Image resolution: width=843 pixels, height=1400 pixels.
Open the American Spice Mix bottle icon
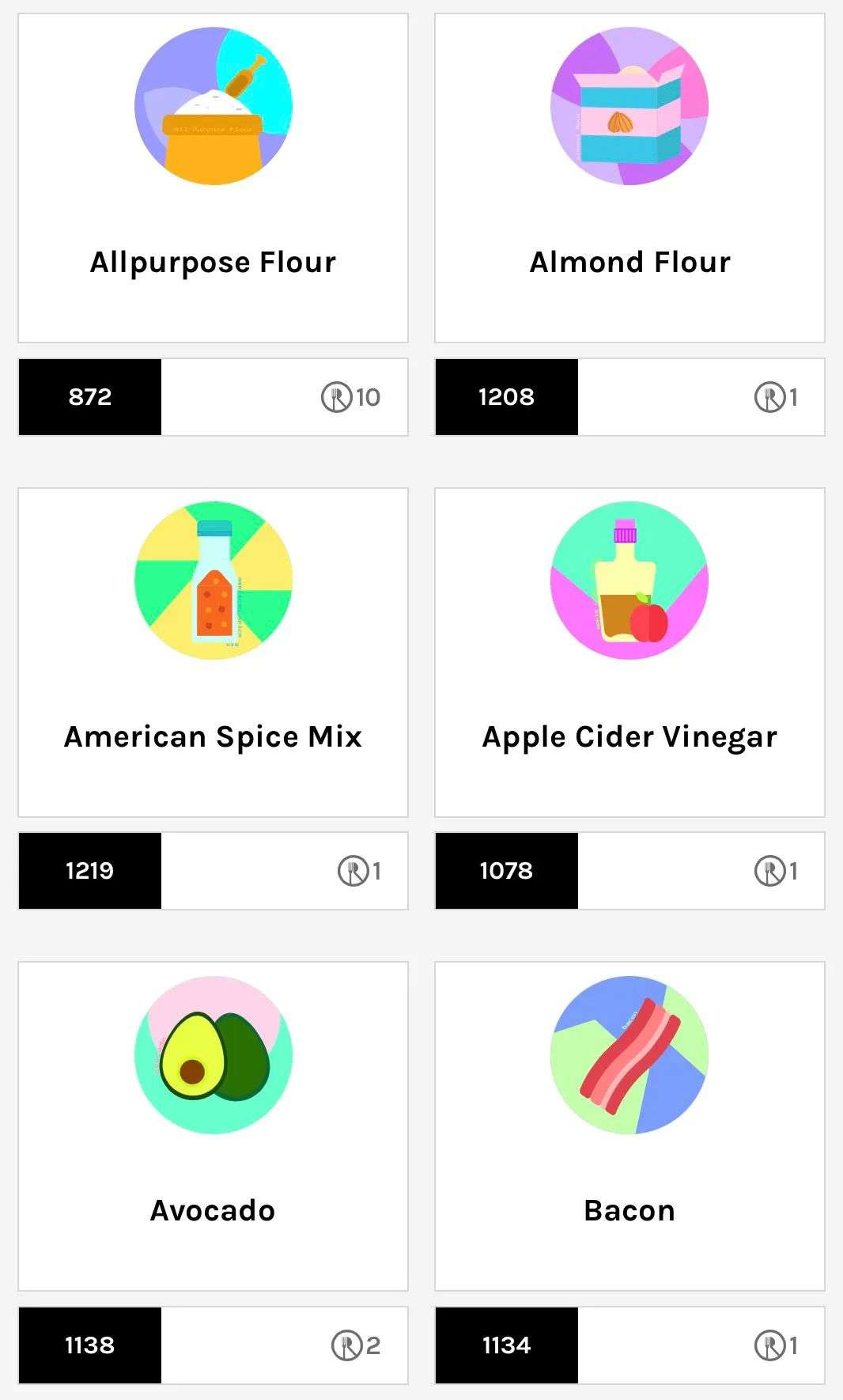pos(214,581)
